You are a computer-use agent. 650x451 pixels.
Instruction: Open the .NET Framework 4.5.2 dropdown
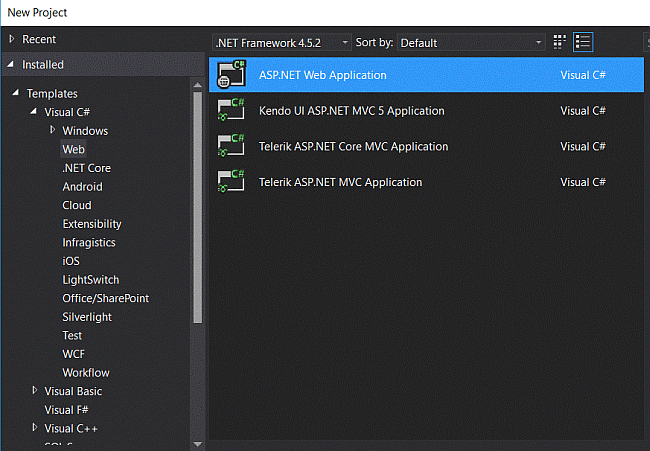[x=281, y=43]
